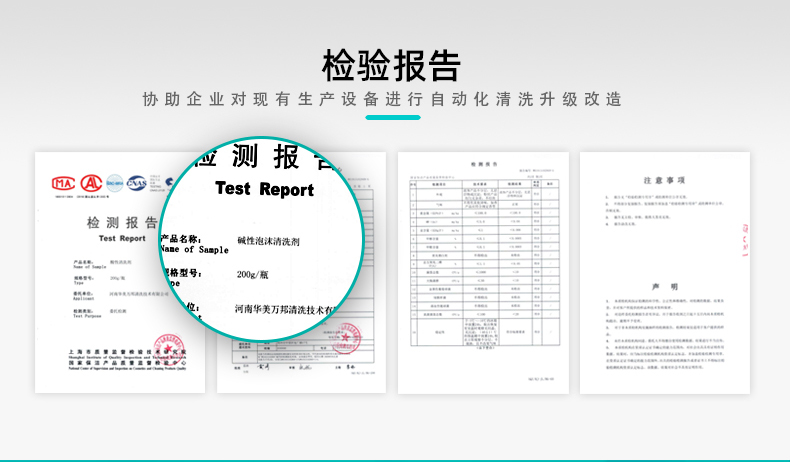
Task: Click the results table on third page
Action: [x=484, y=262]
